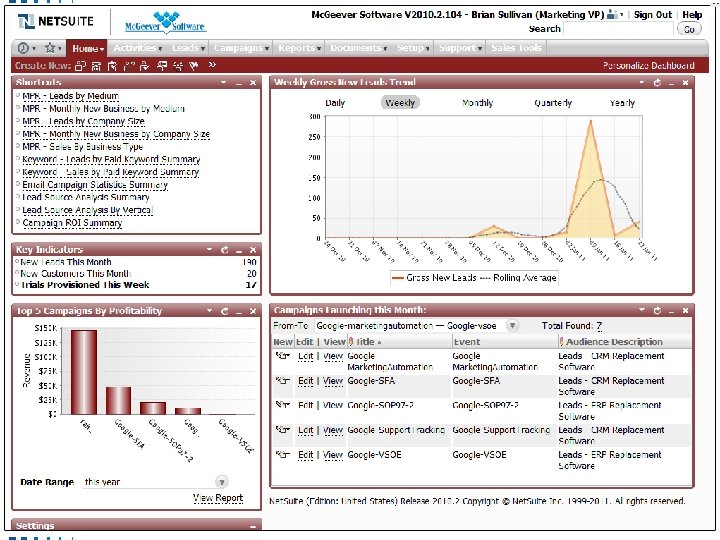The image size is (720, 540).
Task: Click the Sign Out link
Action: point(652,15)
